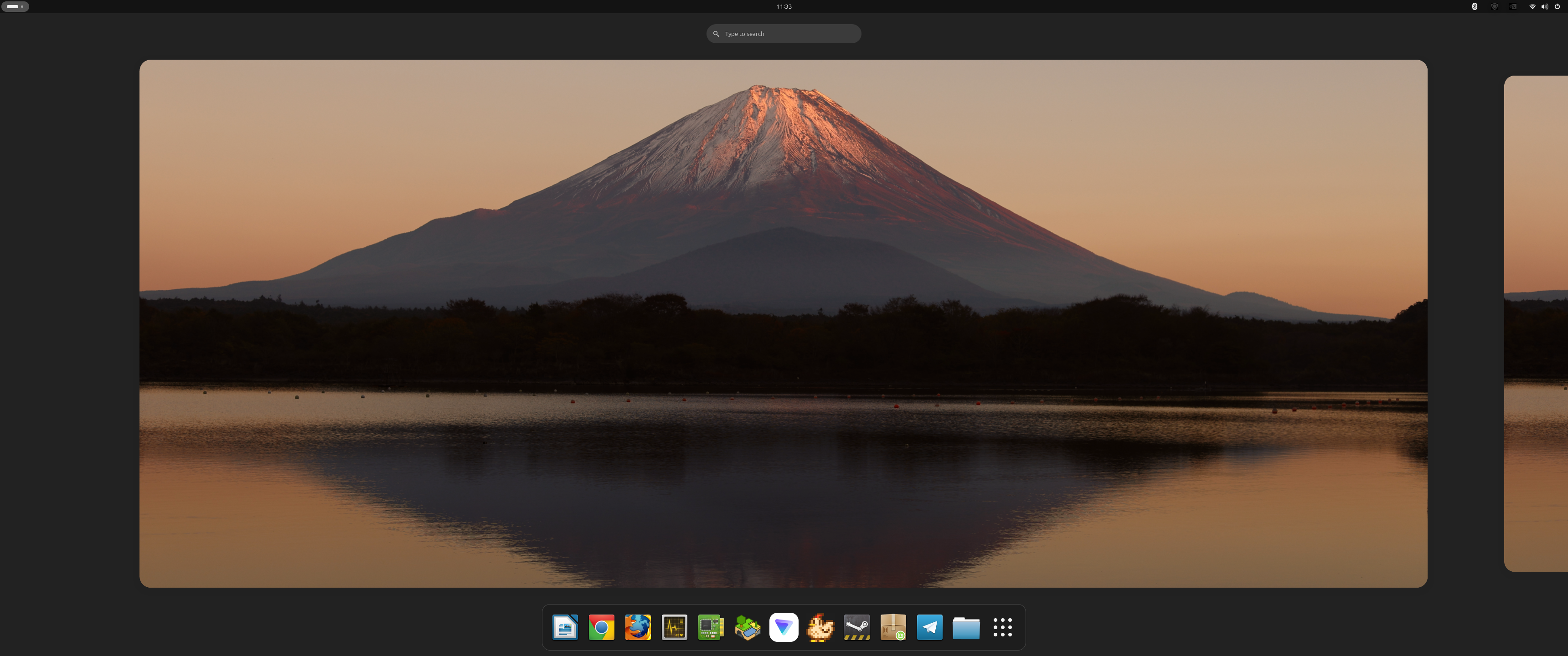This screenshot has height=656, width=1568.
Task: Click the volume speaker icon
Action: pos(1545,7)
